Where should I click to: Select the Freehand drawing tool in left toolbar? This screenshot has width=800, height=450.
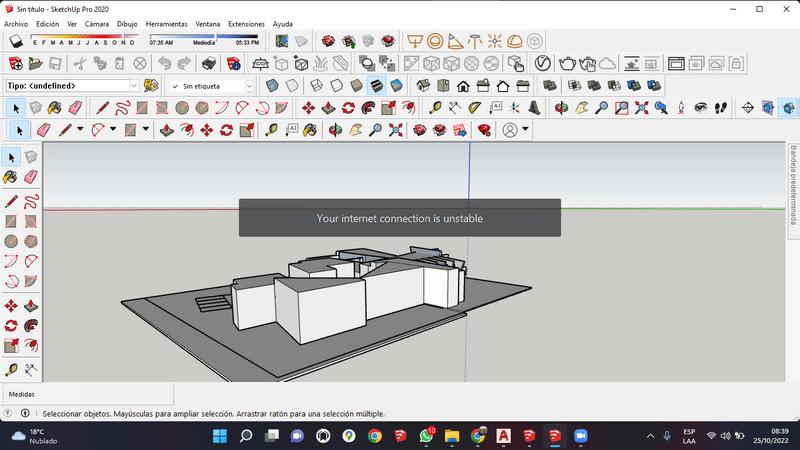[x=30, y=200]
